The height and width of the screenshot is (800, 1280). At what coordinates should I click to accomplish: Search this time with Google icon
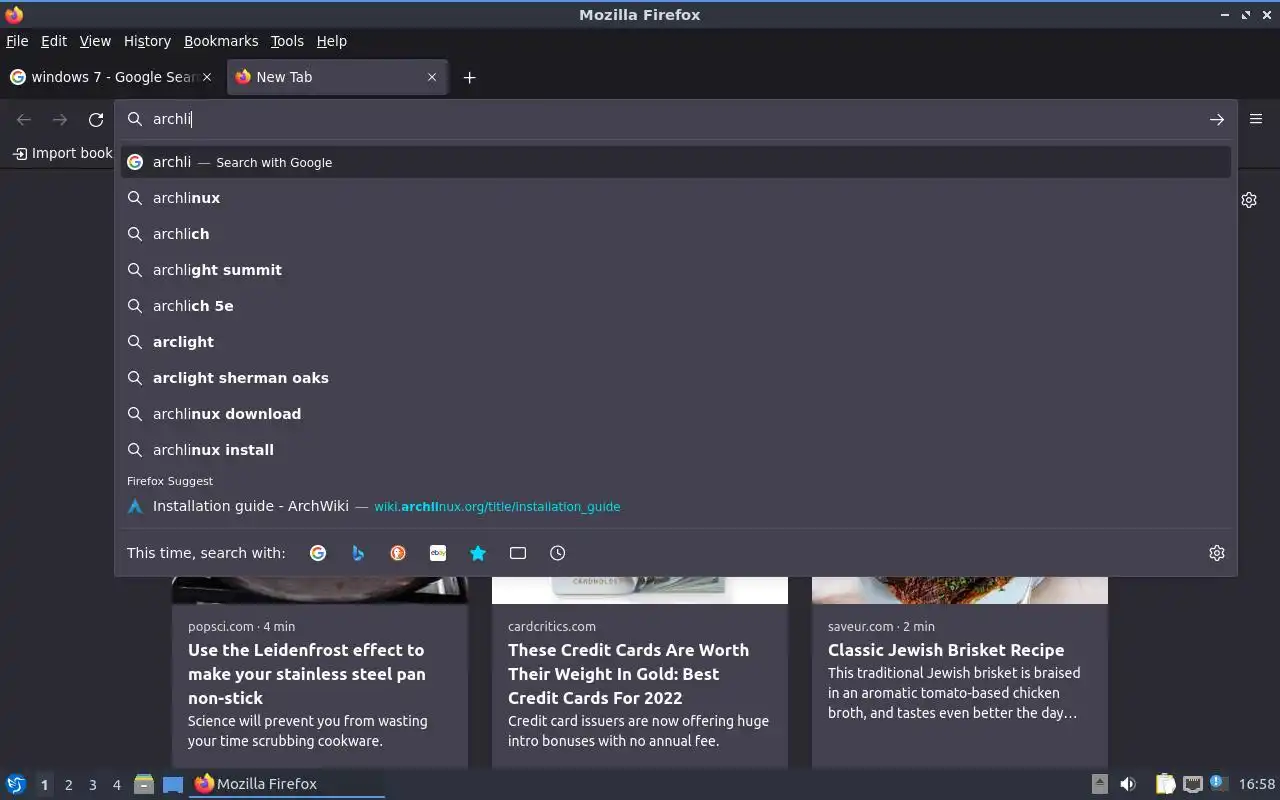(x=318, y=553)
